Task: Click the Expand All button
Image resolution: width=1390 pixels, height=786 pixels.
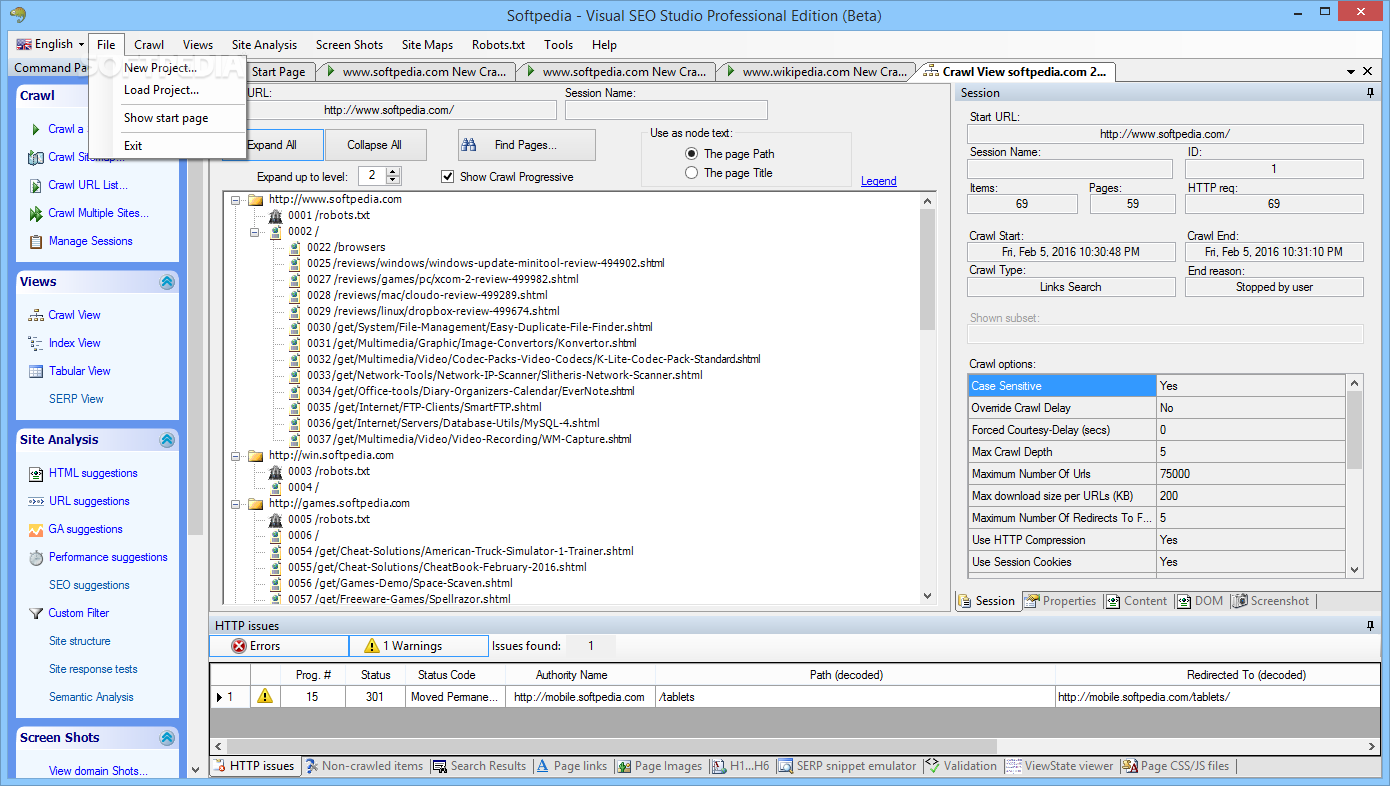Action: pyautogui.click(x=272, y=145)
